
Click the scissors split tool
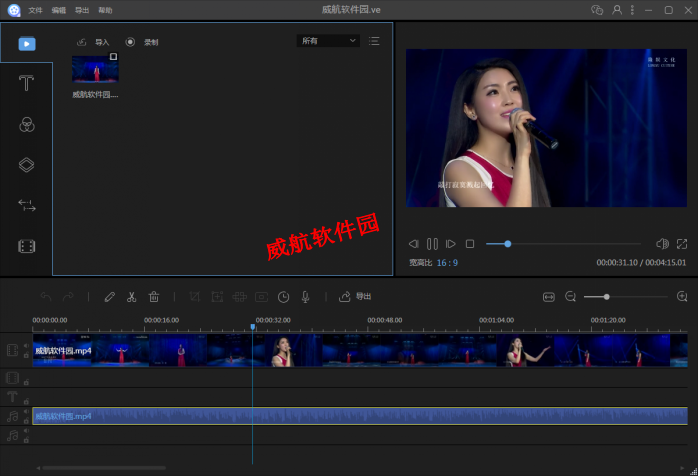[131, 297]
